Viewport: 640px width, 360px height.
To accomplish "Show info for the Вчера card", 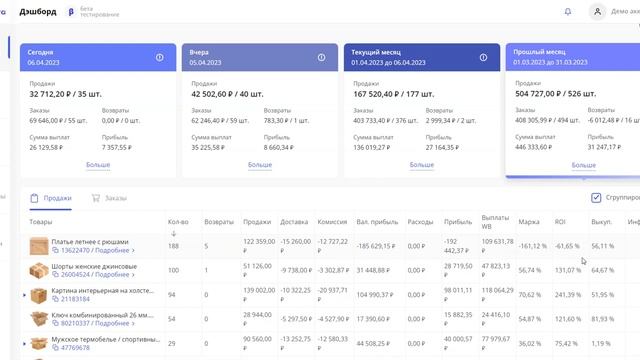I will [x=322, y=58].
